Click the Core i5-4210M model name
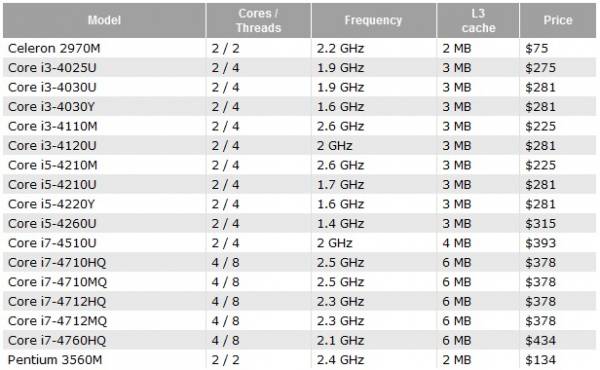 (x=53, y=165)
